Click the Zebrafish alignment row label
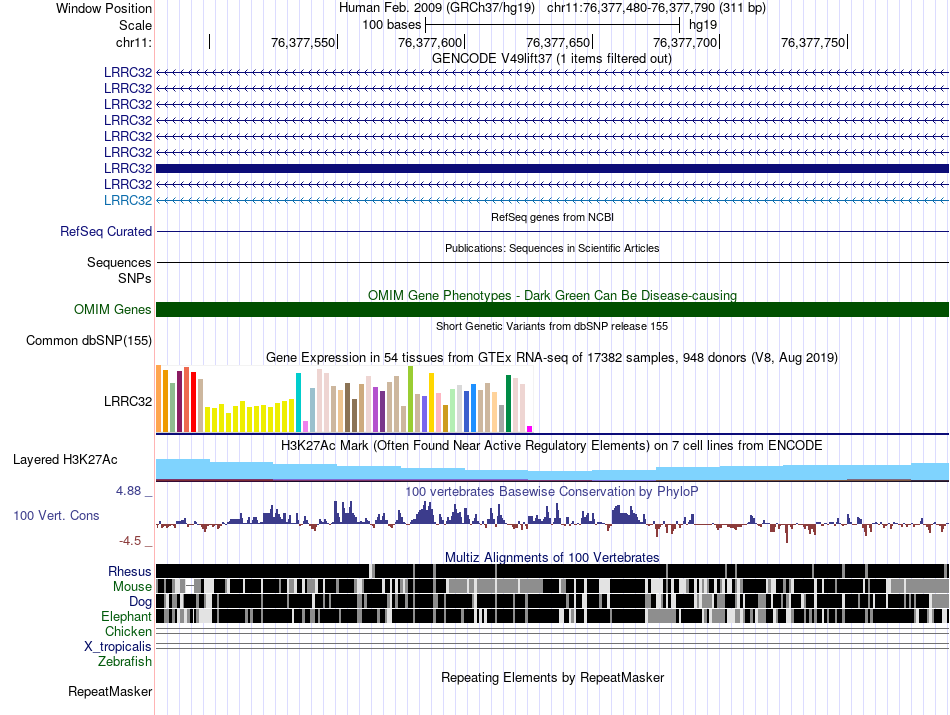 click(x=125, y=662)
